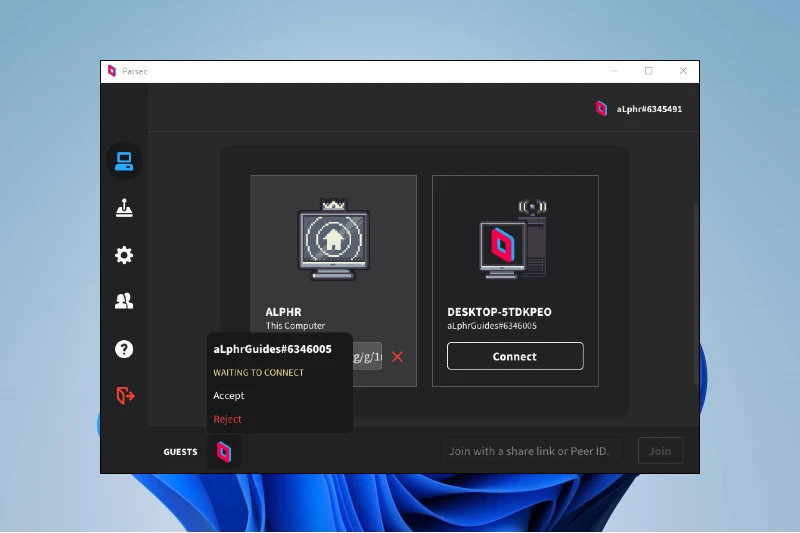The height and width of the screenshot is (533, 800).
Task: Open the Friends icon in sidebar
Action: (124, 301)
